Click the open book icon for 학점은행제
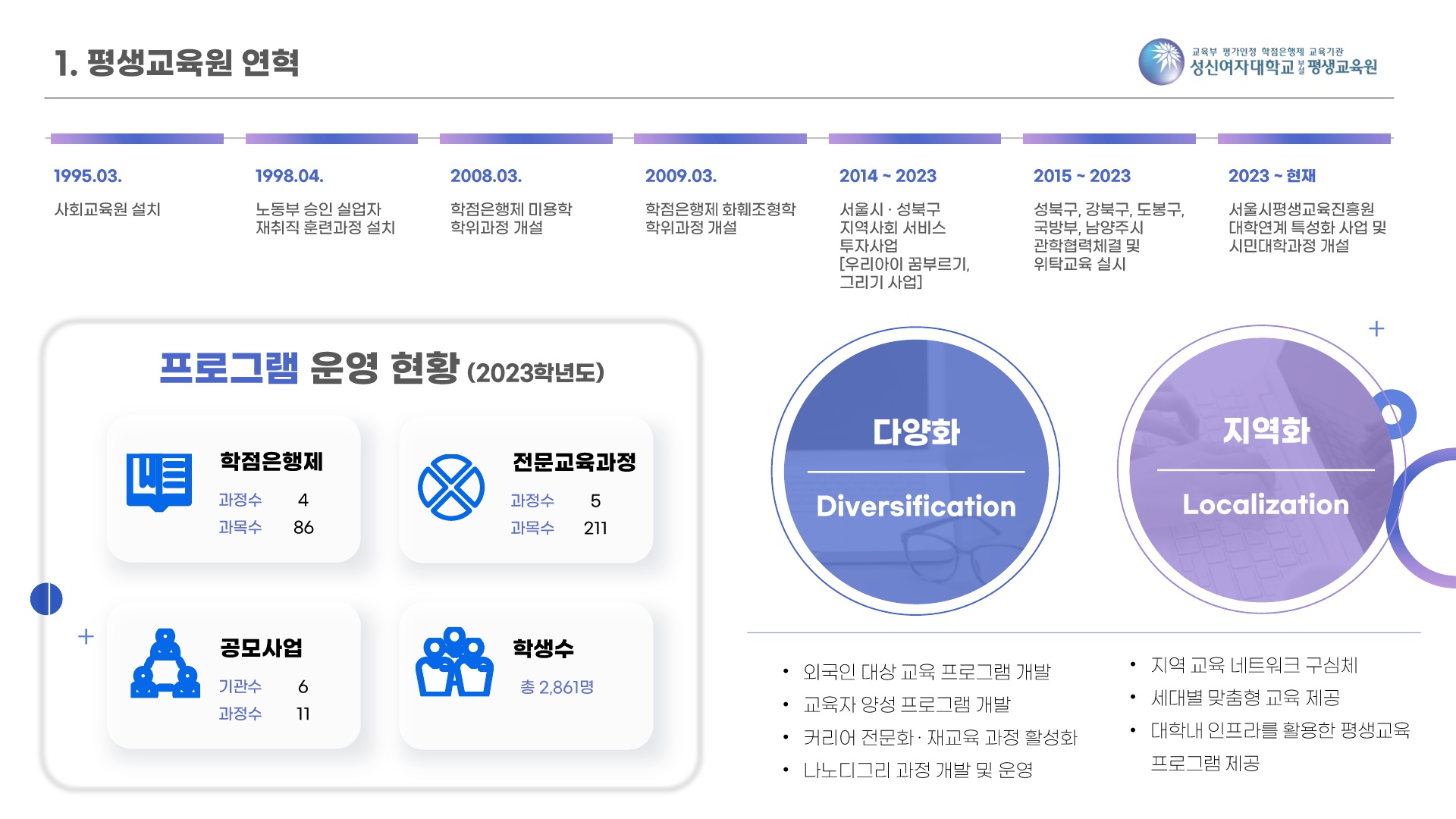Image resolution: width=1456 pixels, height=819 pixels. click(x=159, y=482)
